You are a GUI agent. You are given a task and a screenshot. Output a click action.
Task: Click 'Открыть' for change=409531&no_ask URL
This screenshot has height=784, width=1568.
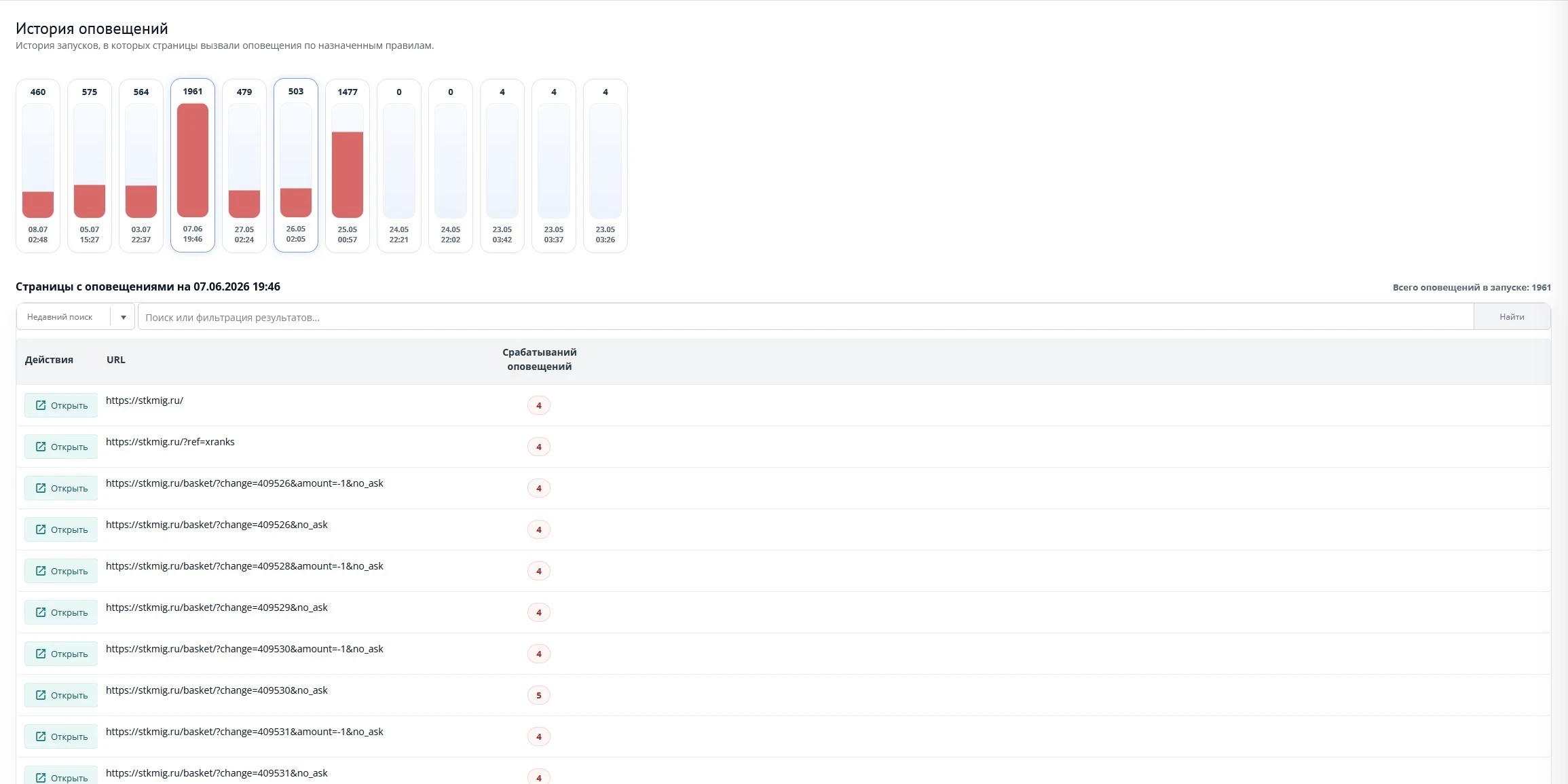(x=61, y=776)
